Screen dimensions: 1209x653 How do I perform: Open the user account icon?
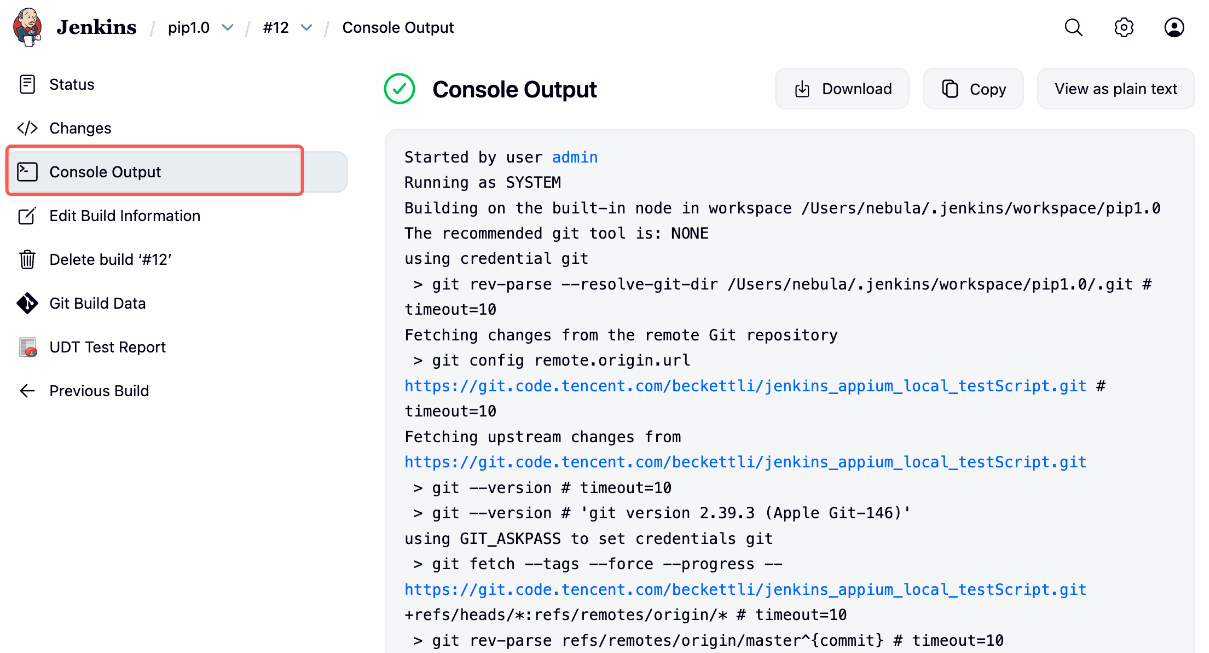tap(1174, 28)
